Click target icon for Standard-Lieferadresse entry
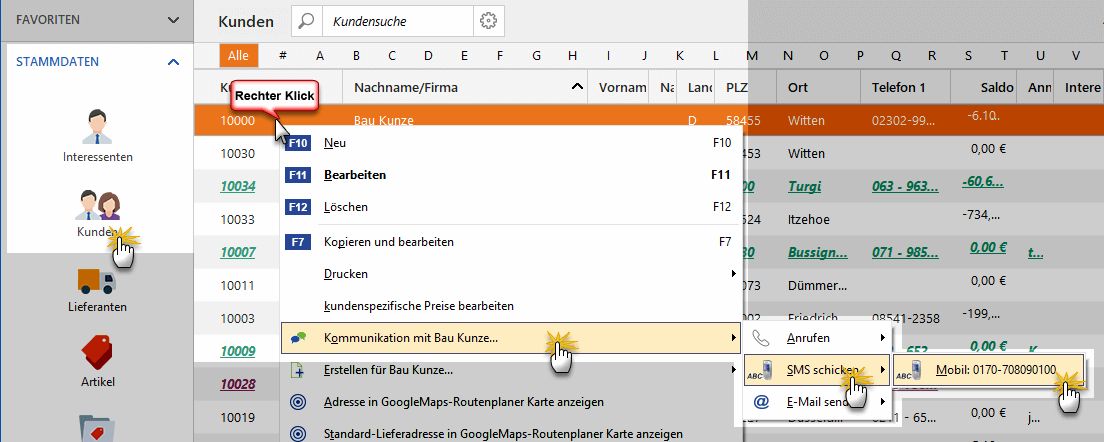Screen dimensions: 1104x442 [299, 434]
